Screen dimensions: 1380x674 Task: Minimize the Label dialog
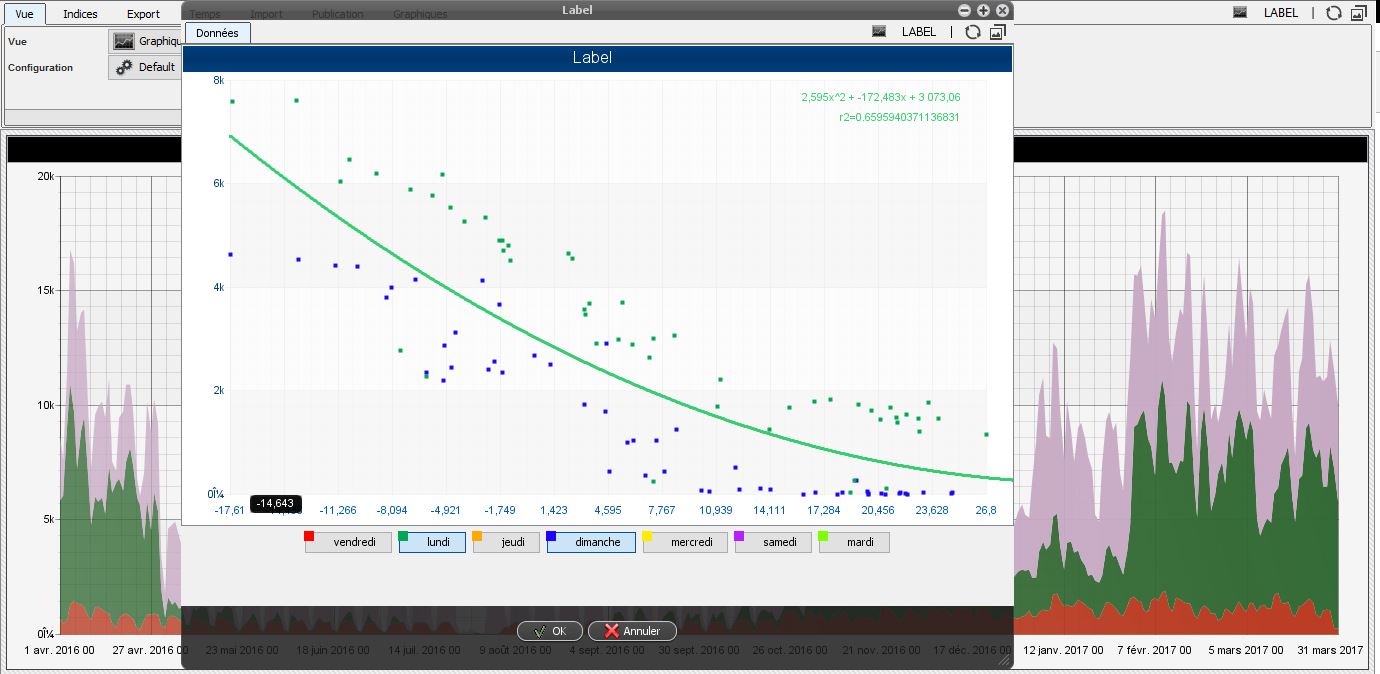(x=965, y=10)
